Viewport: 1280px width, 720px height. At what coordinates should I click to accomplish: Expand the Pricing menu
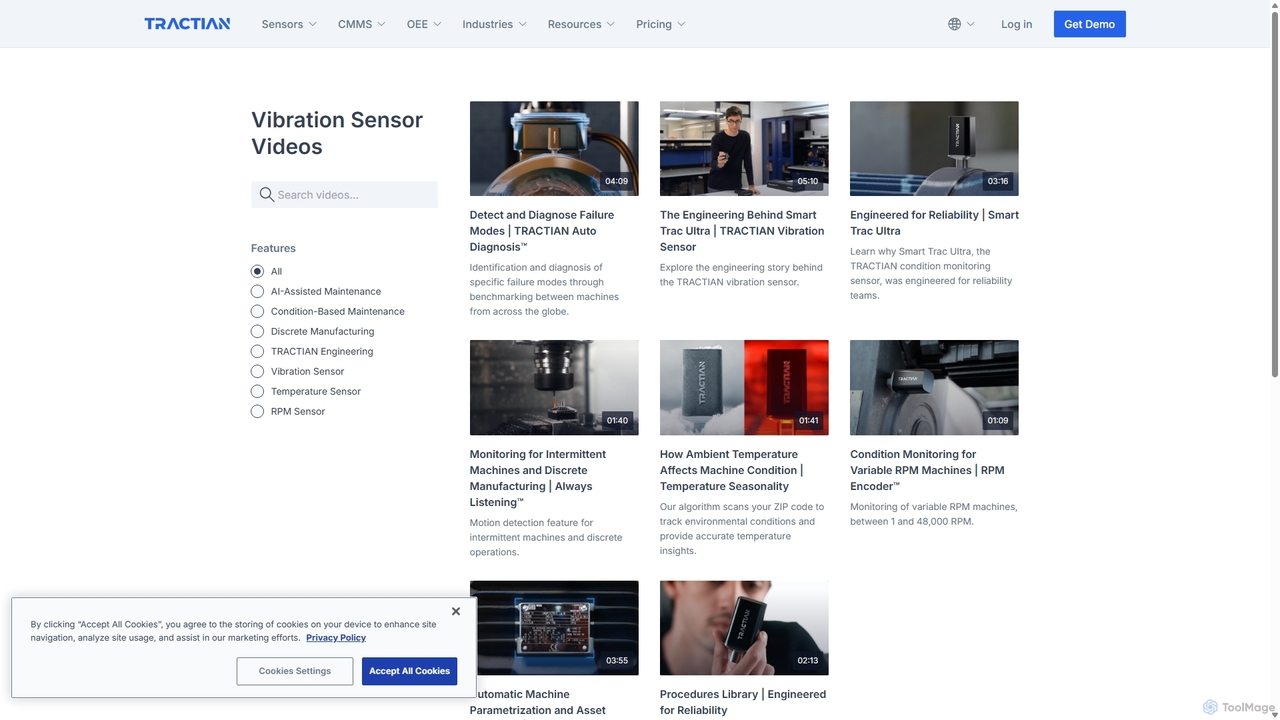pyautogui.click(x=660, y=24)
